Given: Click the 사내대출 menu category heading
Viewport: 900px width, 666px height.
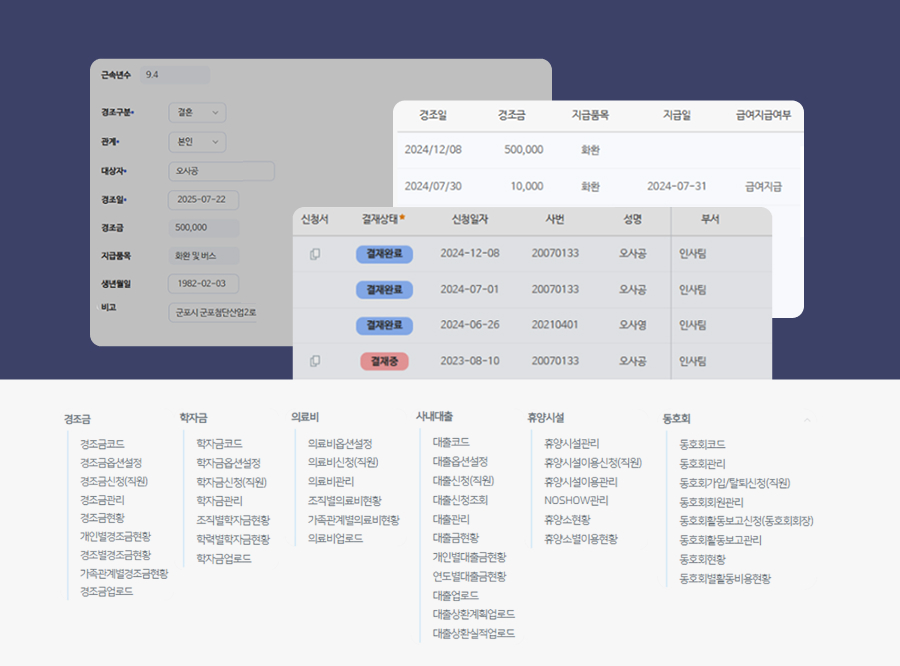Looking at the screenshot, I should coord(434,416).
